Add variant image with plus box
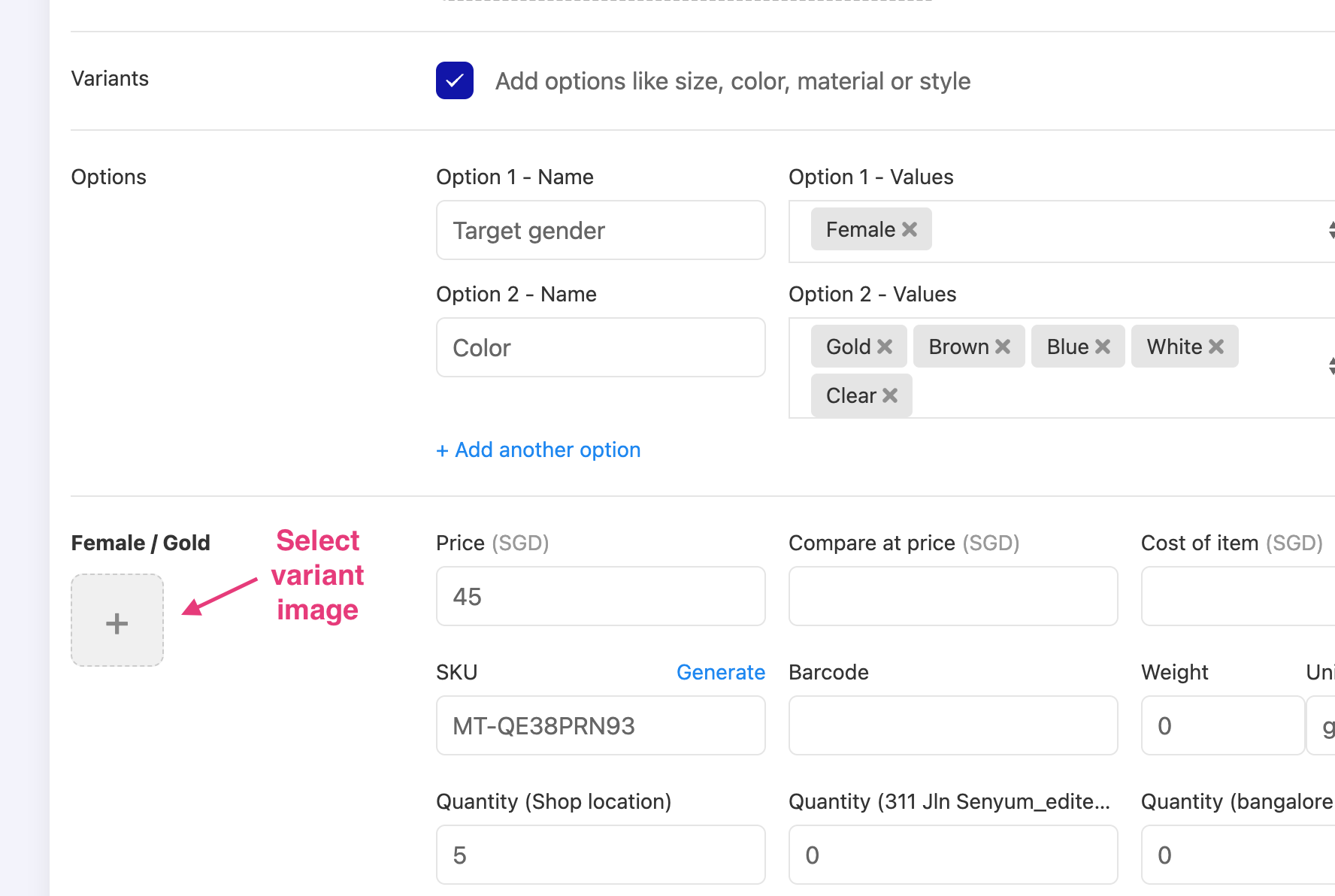Viewport: 1335px width, 896px height. tap(117, 621)
